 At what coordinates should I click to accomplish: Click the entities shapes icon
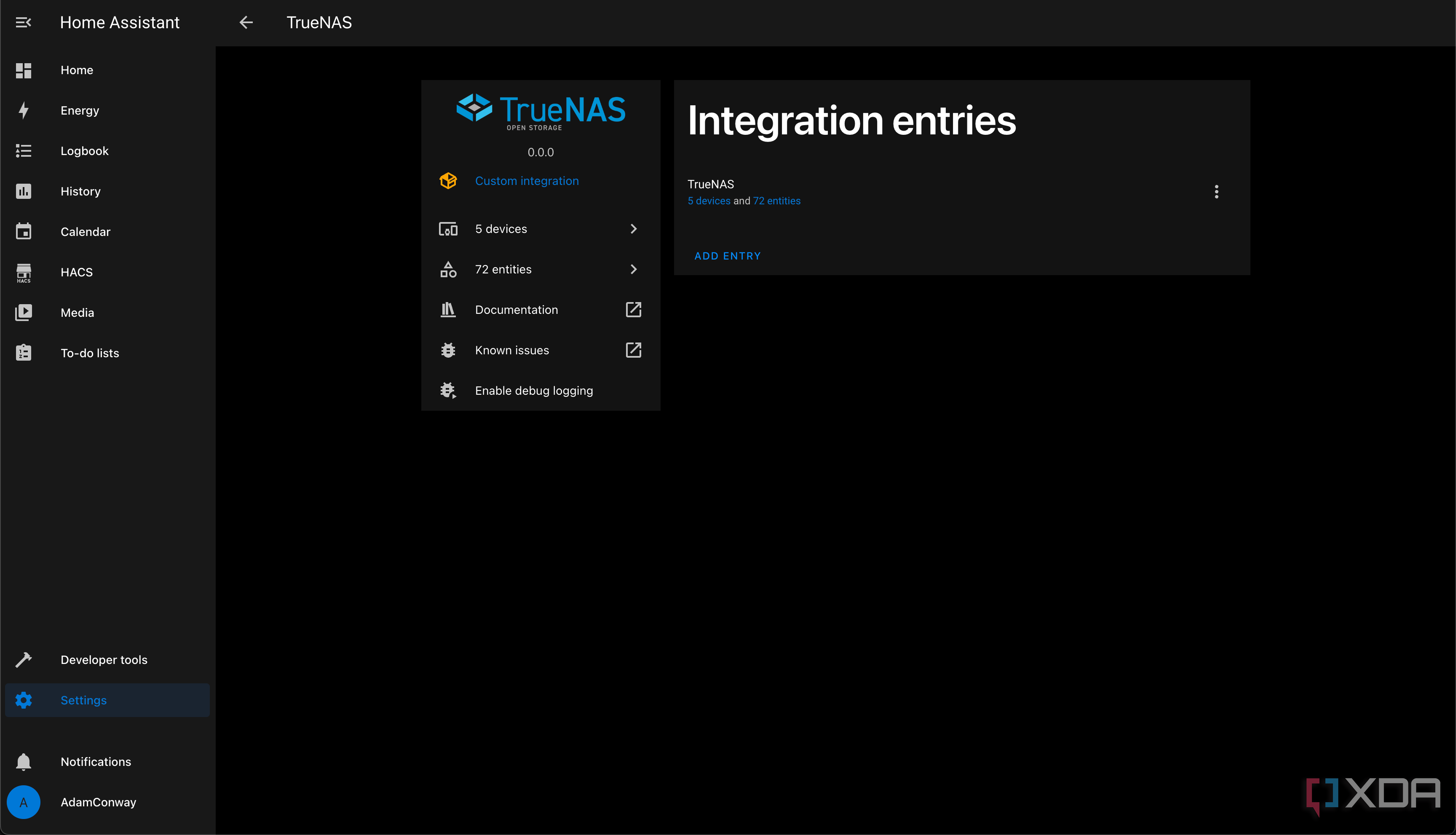point(448,269)
